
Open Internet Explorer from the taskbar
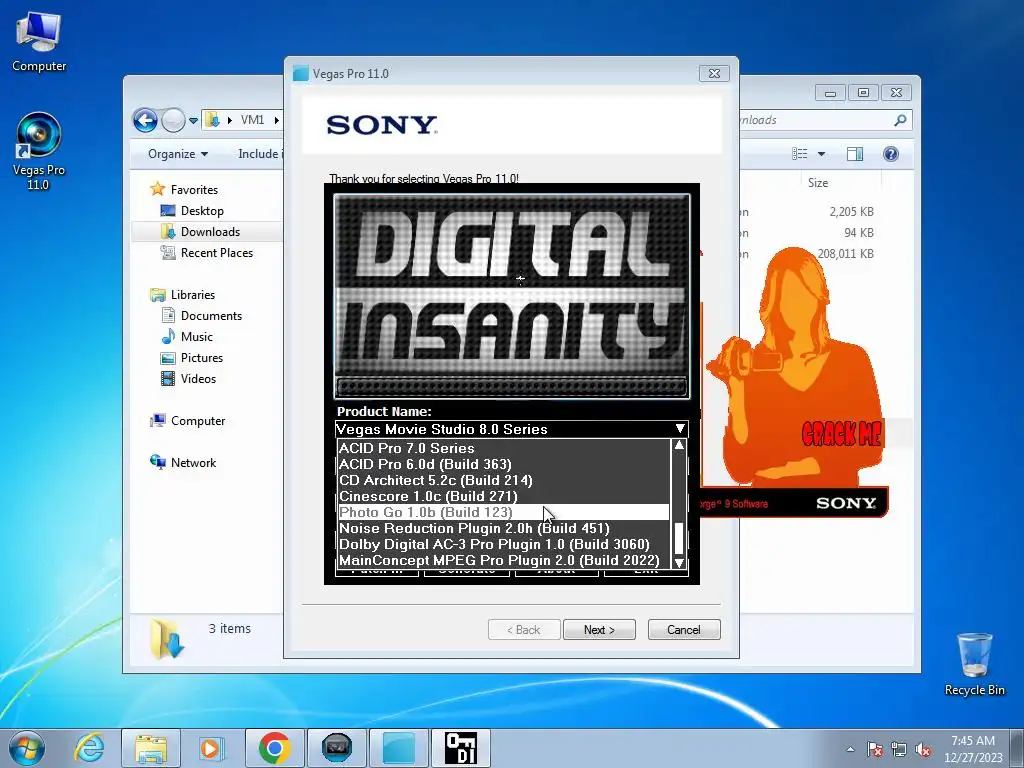coord(89,748)
